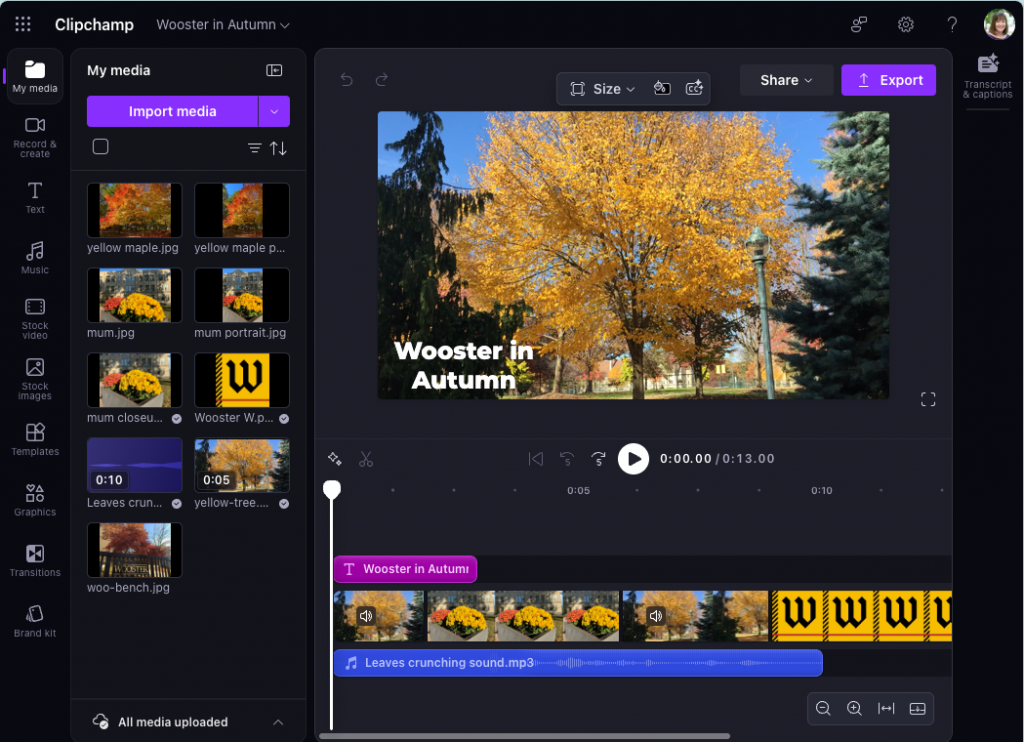Open the settings gear icon
1024x742 pixels.
906,25
